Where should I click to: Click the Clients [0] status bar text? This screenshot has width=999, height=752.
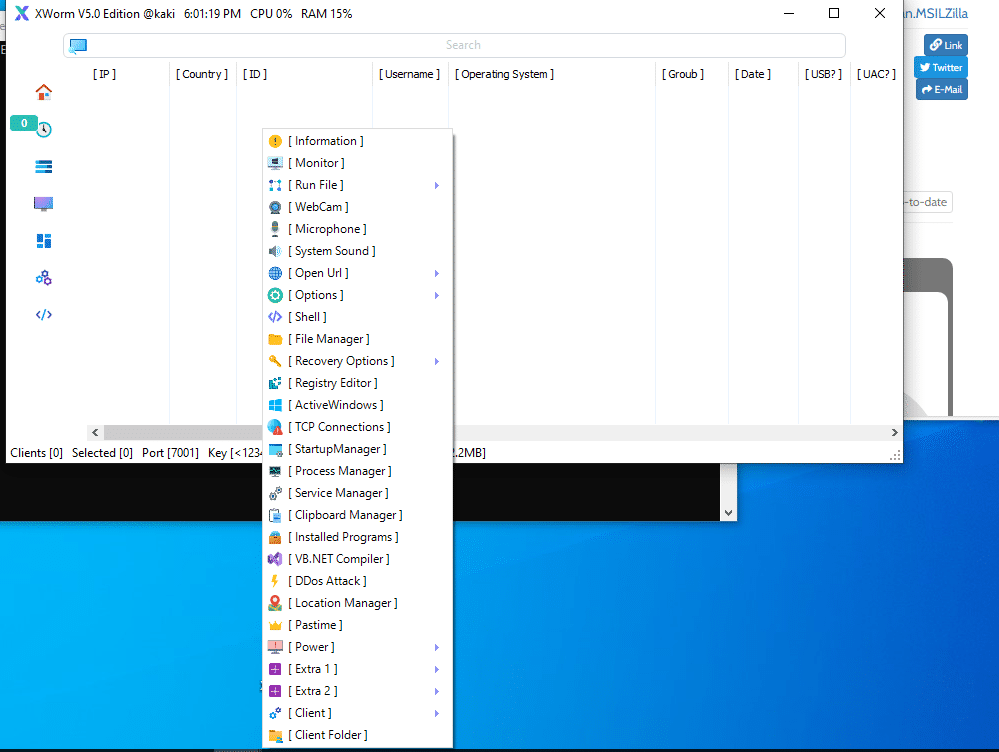[36, 453]
